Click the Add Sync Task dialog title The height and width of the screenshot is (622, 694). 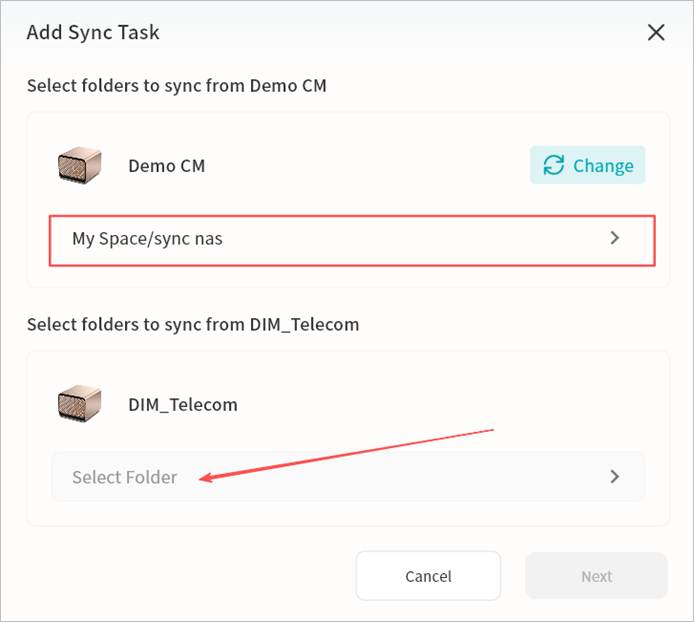click(93, 32)
